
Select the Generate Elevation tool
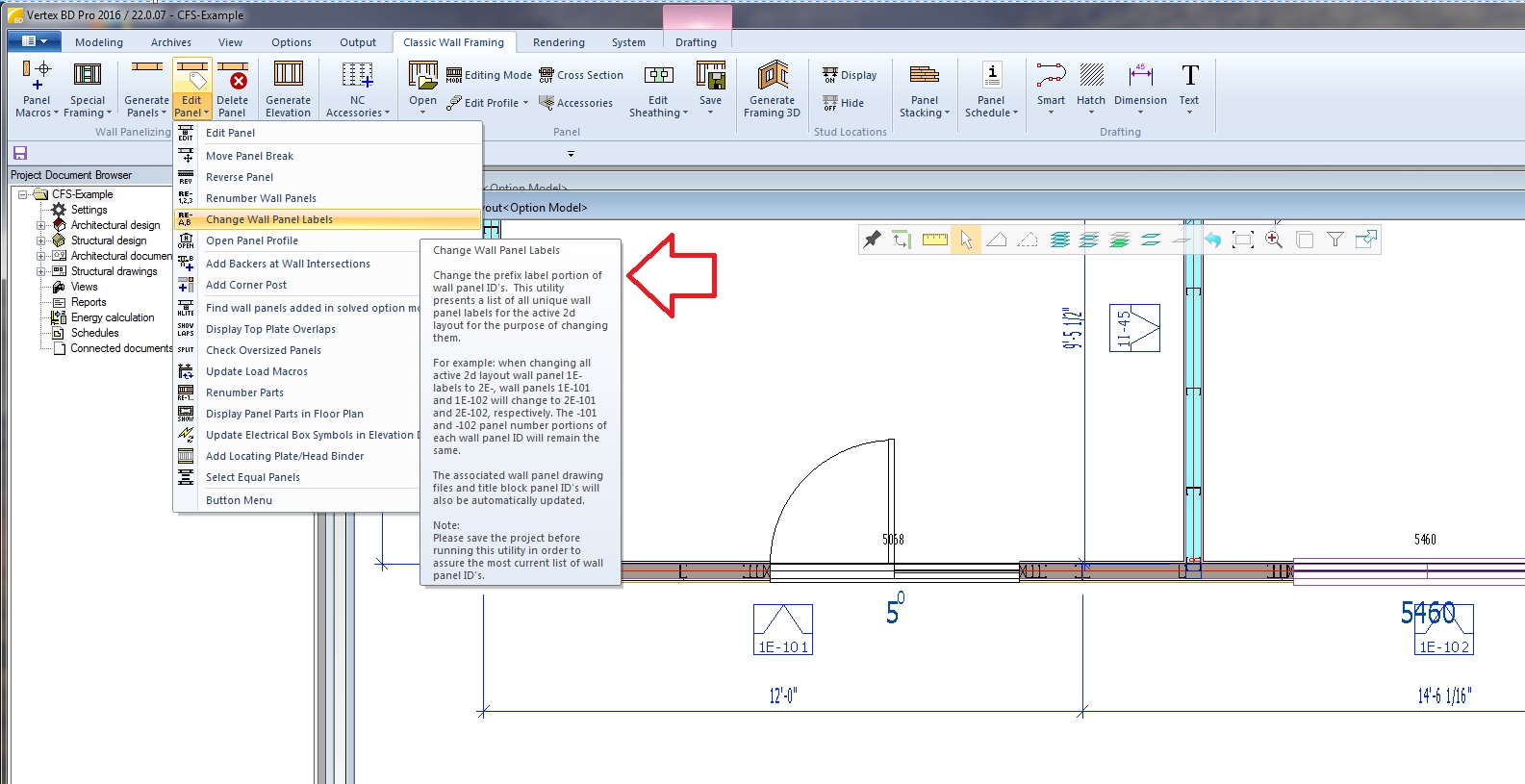(288, 89)
